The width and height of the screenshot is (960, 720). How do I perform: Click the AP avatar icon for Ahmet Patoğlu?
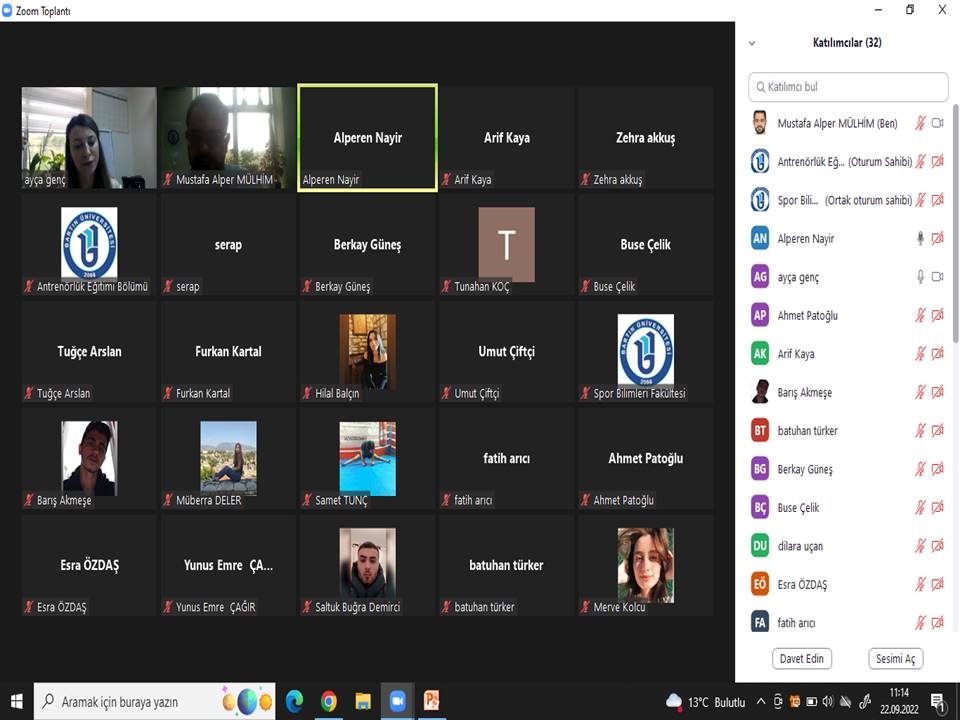coord(760,315)
